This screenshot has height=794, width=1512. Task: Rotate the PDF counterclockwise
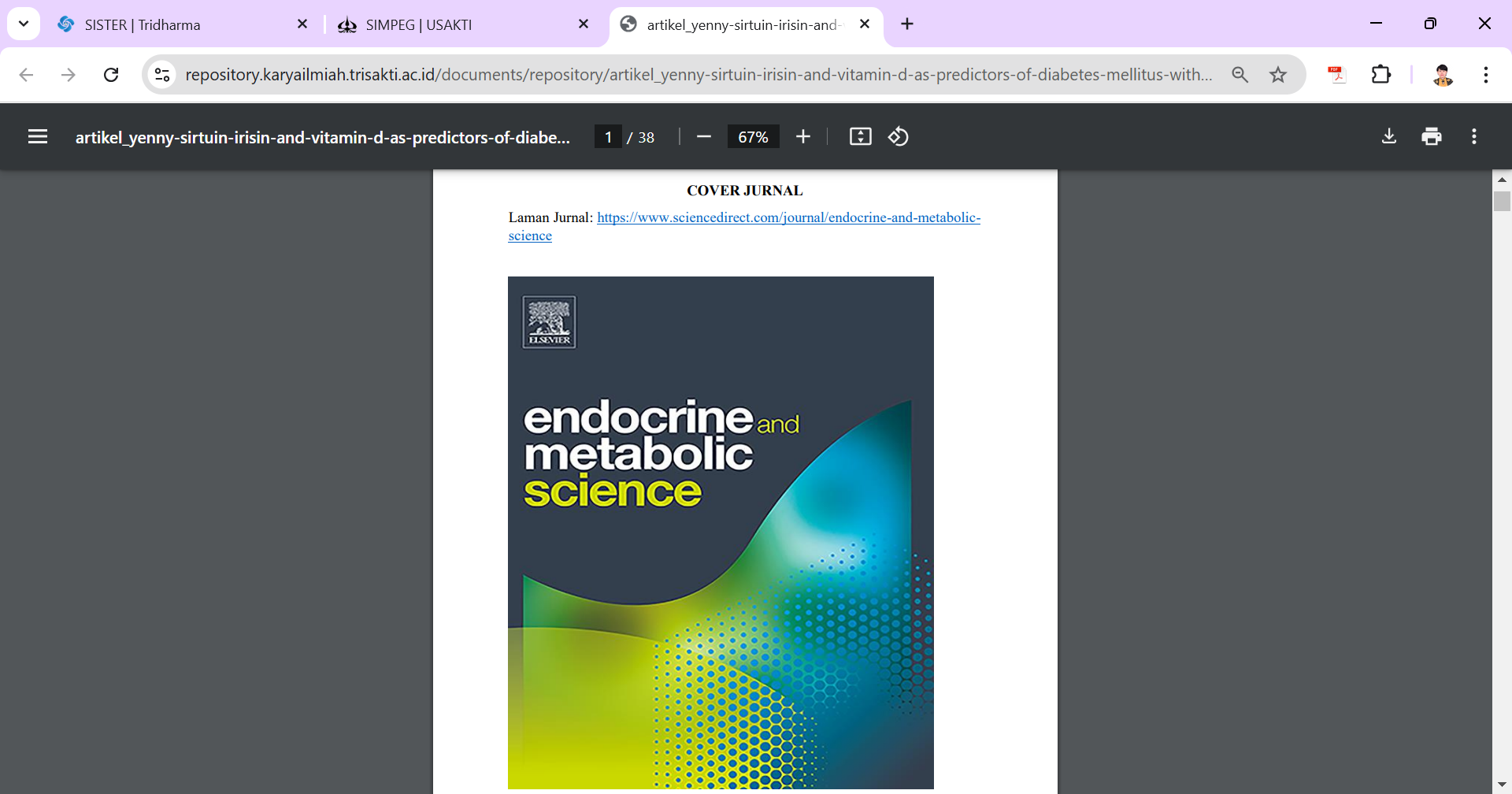(899, 137)
